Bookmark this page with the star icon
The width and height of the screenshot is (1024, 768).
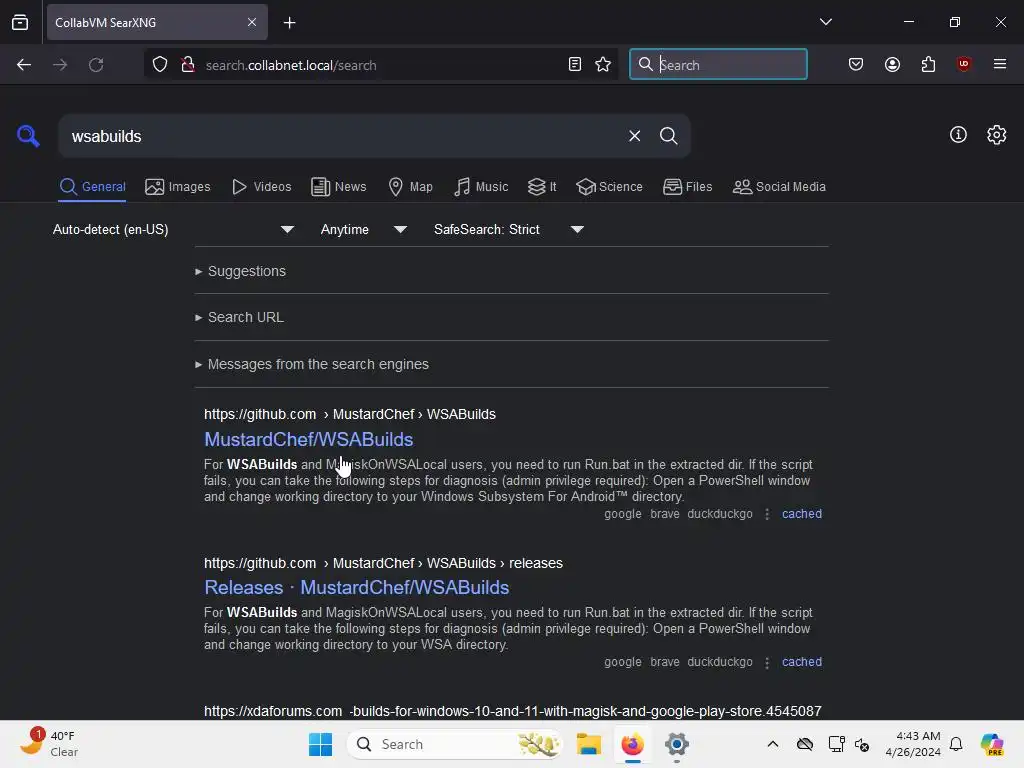pos(603,65)
